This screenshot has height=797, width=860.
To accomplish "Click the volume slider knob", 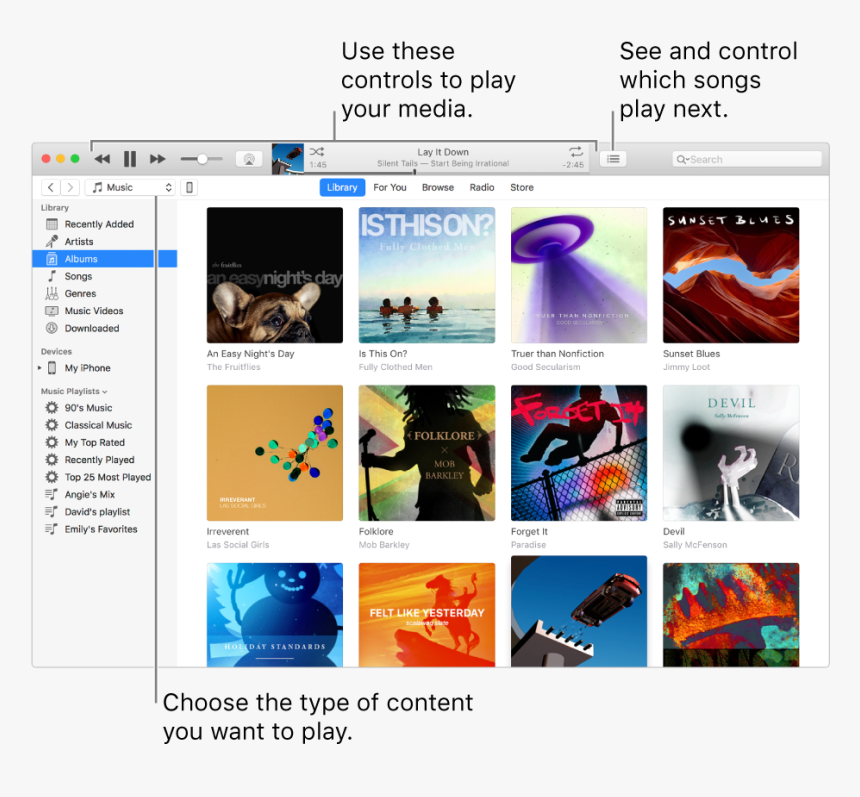I will point(202,159).
